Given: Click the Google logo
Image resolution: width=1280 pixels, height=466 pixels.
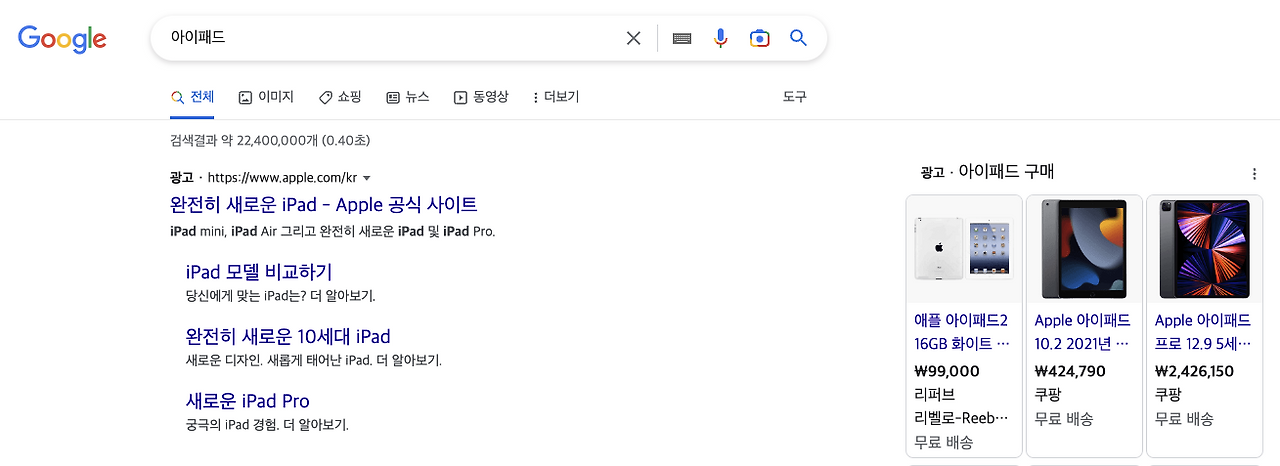Looking at the screenshot, I should tap(62, 38).
